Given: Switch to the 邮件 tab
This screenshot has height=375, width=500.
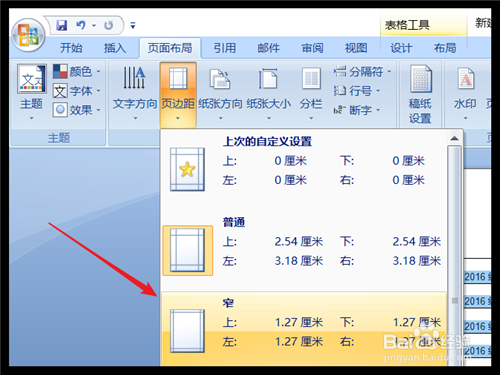Looking at the screenshot, I should (x=268, y=48).
